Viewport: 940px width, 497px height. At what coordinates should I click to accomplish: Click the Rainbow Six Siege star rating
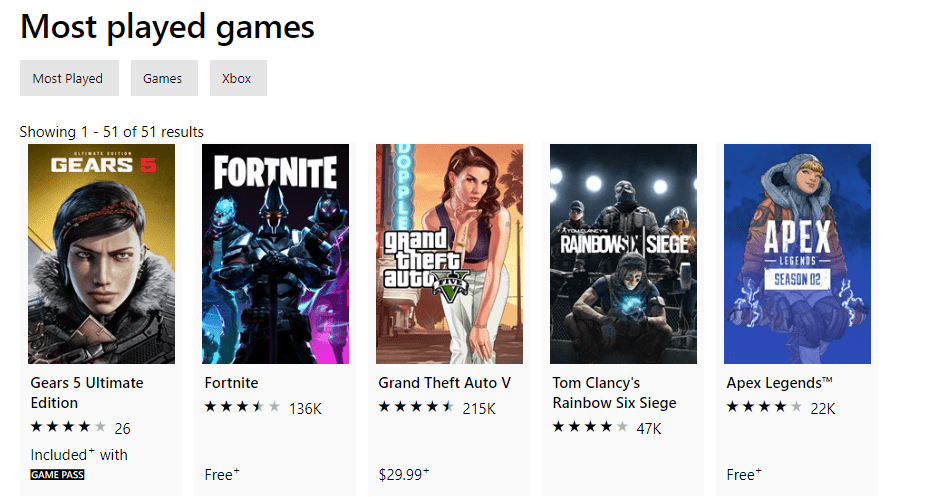pyautogui.click(x=590, y=428)
